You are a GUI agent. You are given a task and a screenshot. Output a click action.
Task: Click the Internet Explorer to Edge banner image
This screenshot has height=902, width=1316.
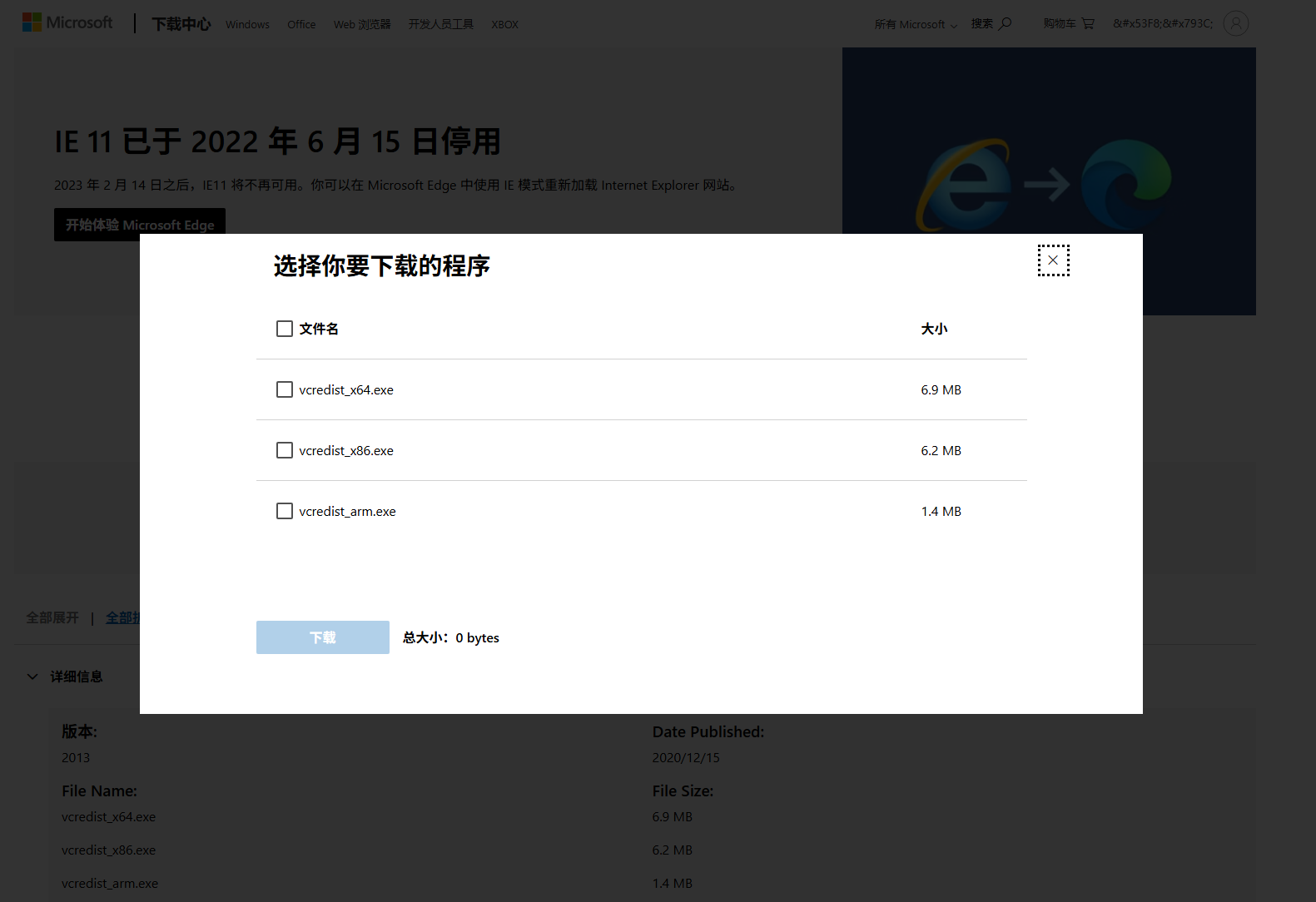pyautogui.click(x=1049, y=181)
